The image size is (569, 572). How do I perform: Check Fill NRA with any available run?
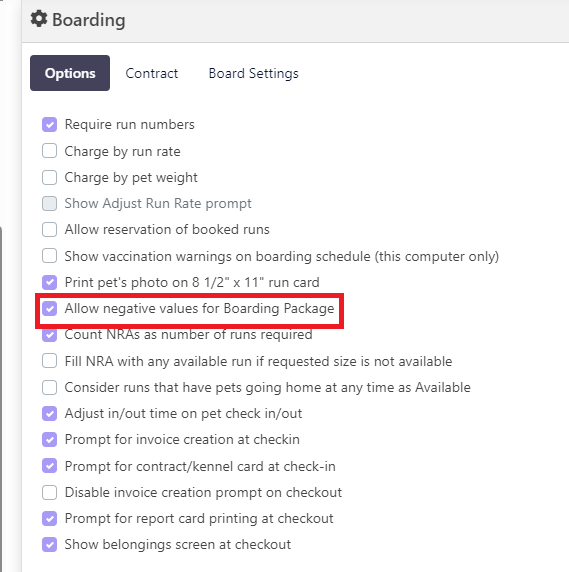point(50,361)
